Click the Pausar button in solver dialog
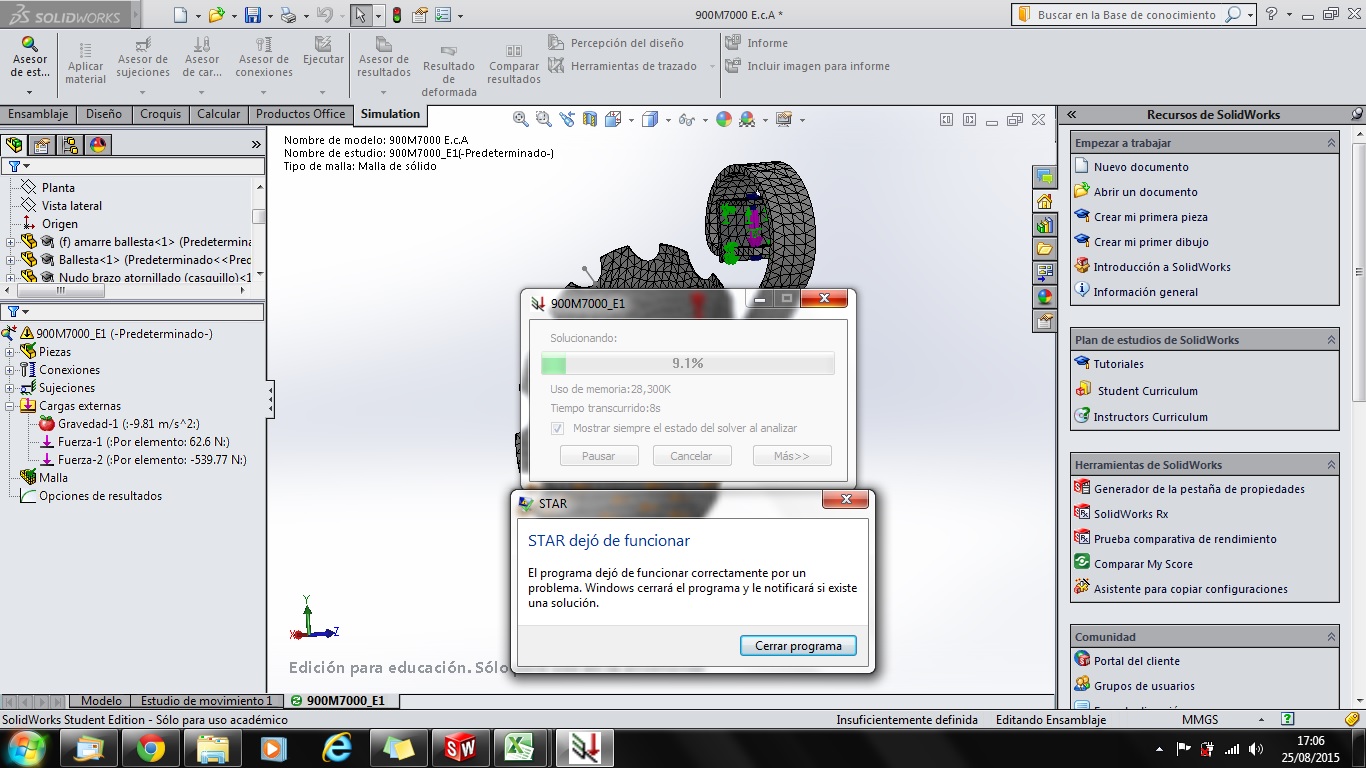The image size is (1366, 768). (598, 456)
